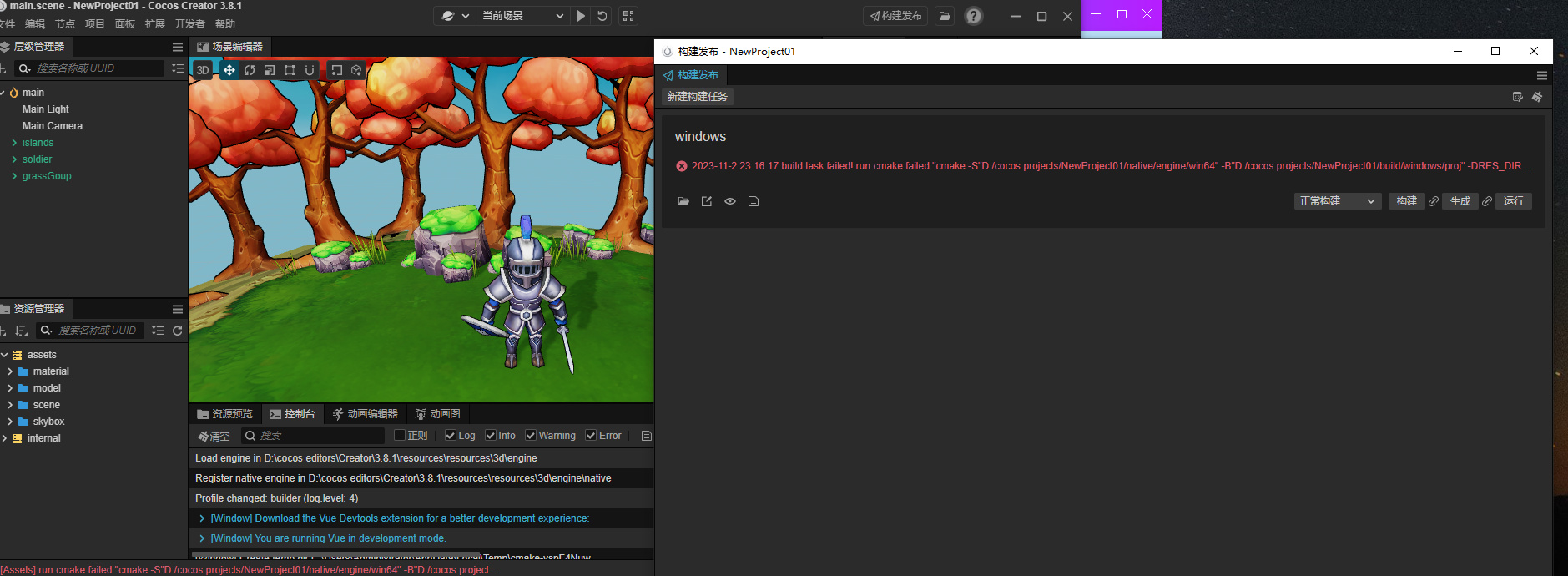Screen dimensions: 1568x576
Task: Click the pivot/center anchor tool icon
Action: tap(336, 70)
